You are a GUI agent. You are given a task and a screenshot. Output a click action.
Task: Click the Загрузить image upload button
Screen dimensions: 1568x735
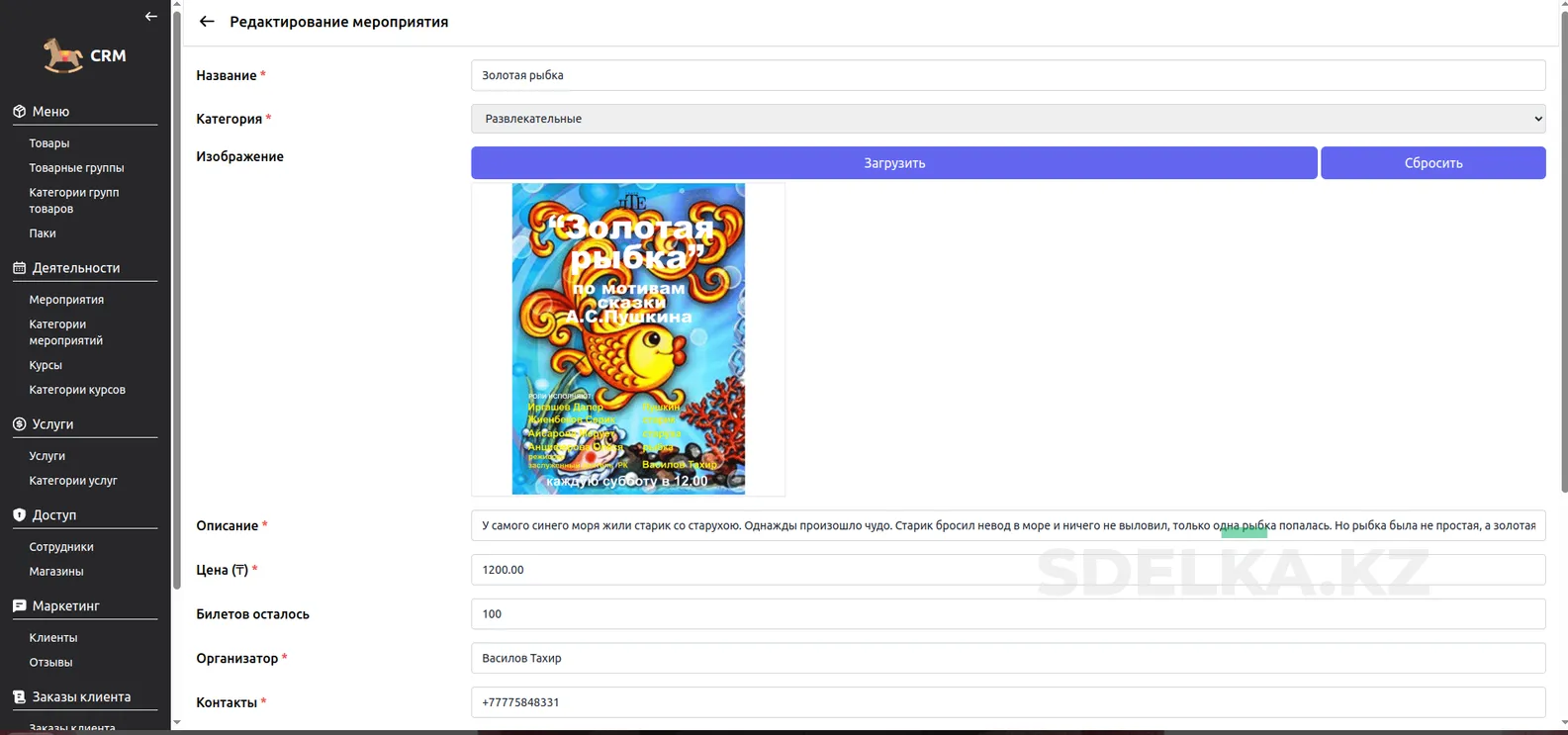pyautogui.click(x=894, y=163)
